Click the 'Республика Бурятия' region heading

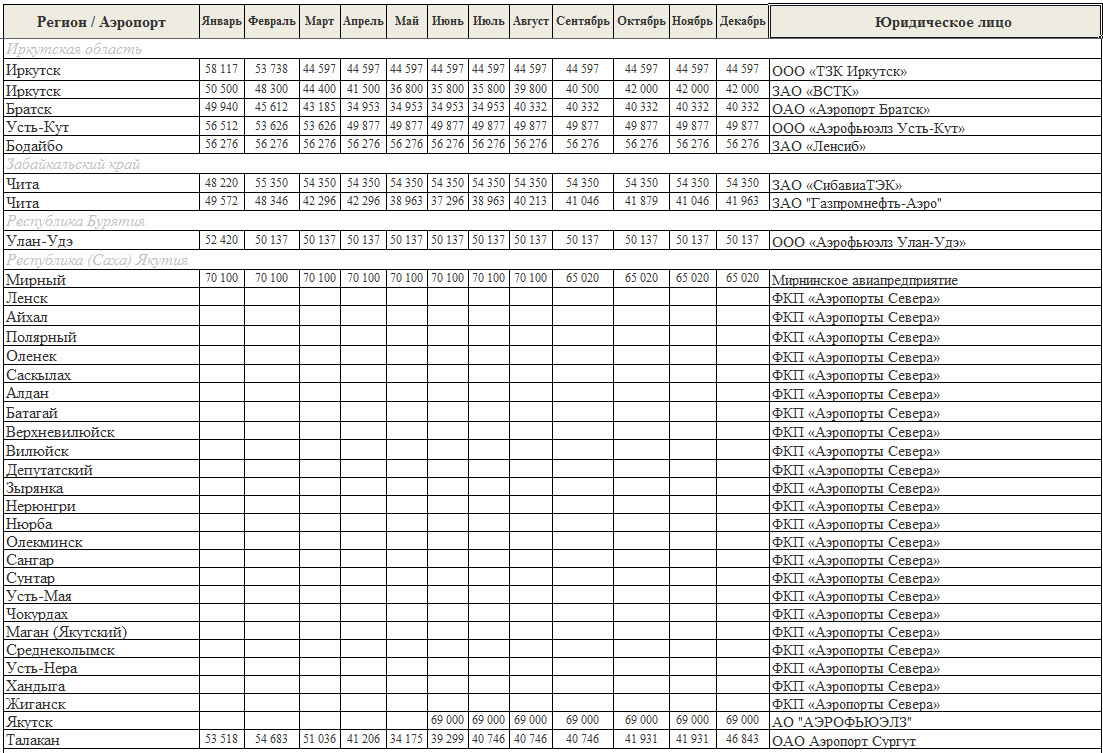(75, 221)
